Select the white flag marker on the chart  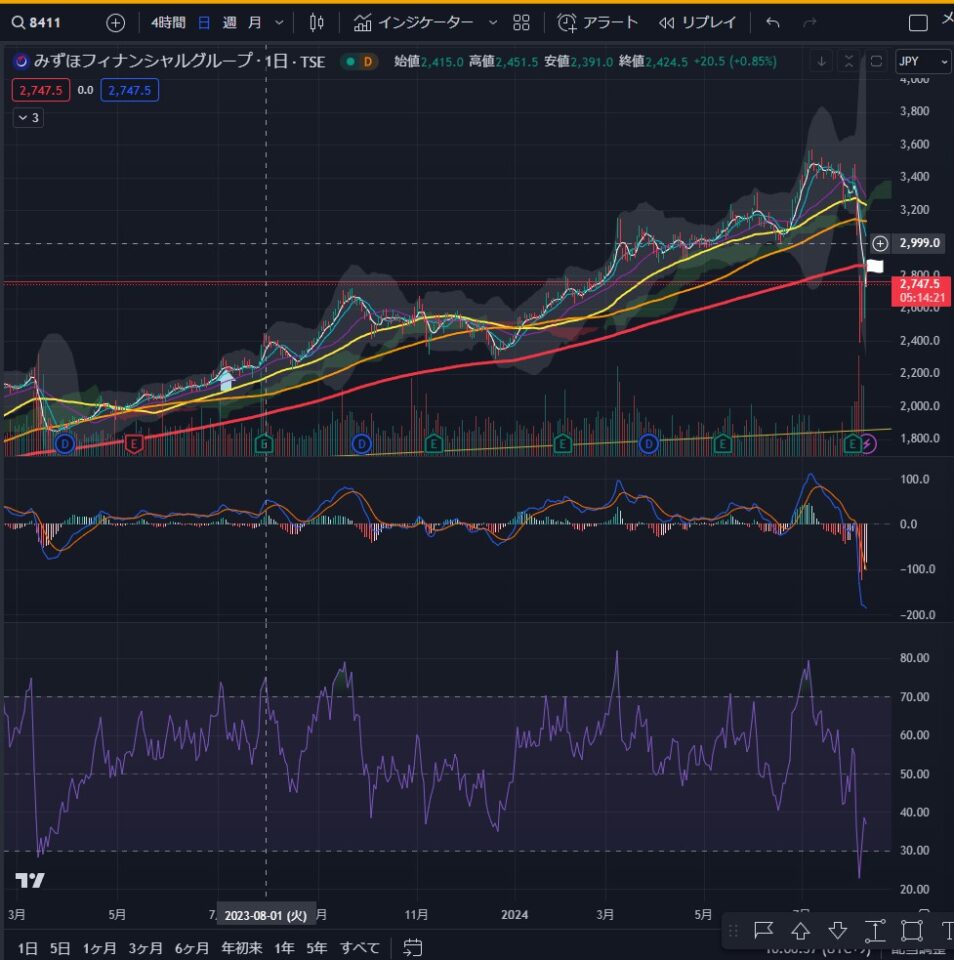click(x=875, y=266)
